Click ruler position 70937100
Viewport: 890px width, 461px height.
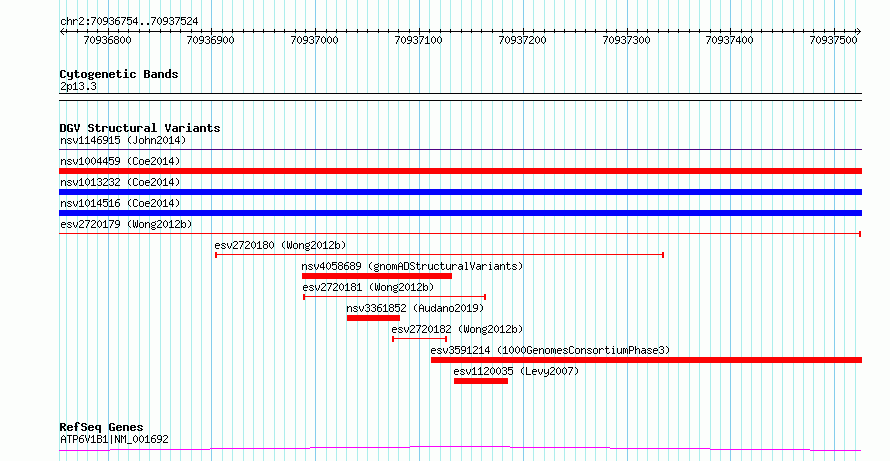(x=418, y=40)
